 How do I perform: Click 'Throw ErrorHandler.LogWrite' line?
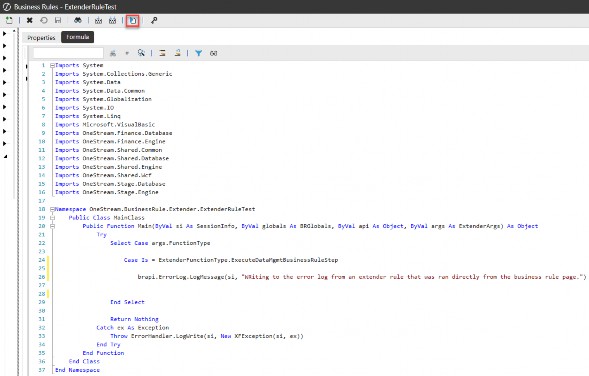[x=207, y=336]
